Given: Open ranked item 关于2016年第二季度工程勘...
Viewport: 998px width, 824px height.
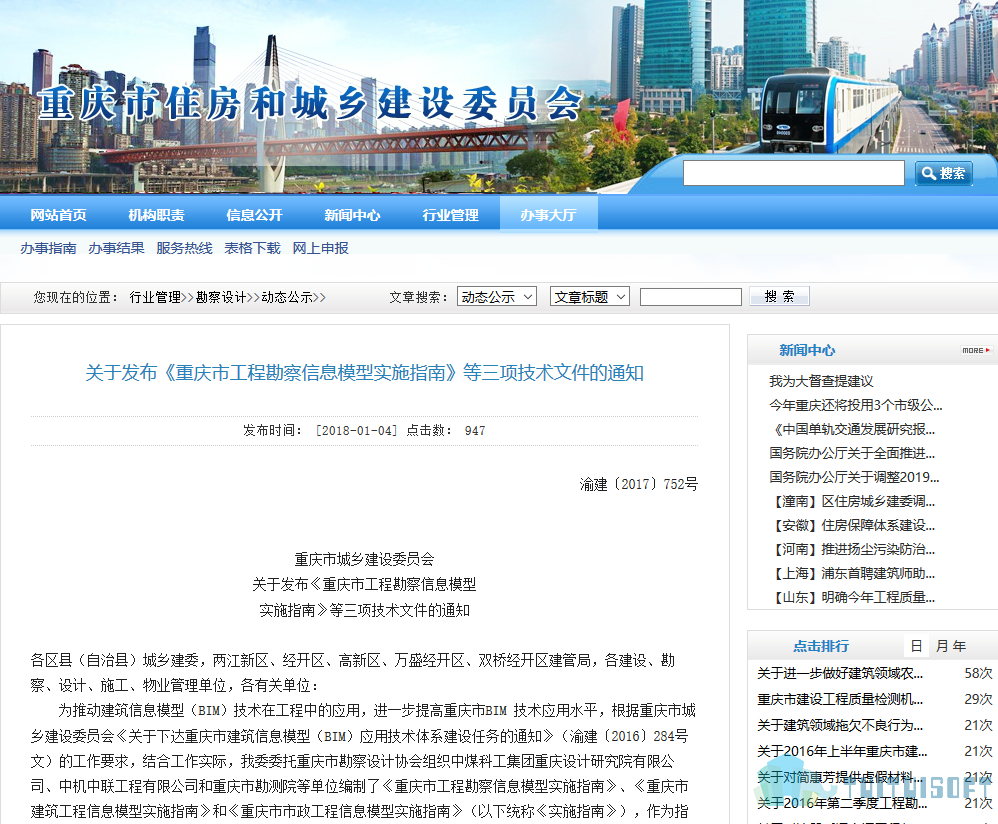Looking at the screenshot, I should pos(842,804).
